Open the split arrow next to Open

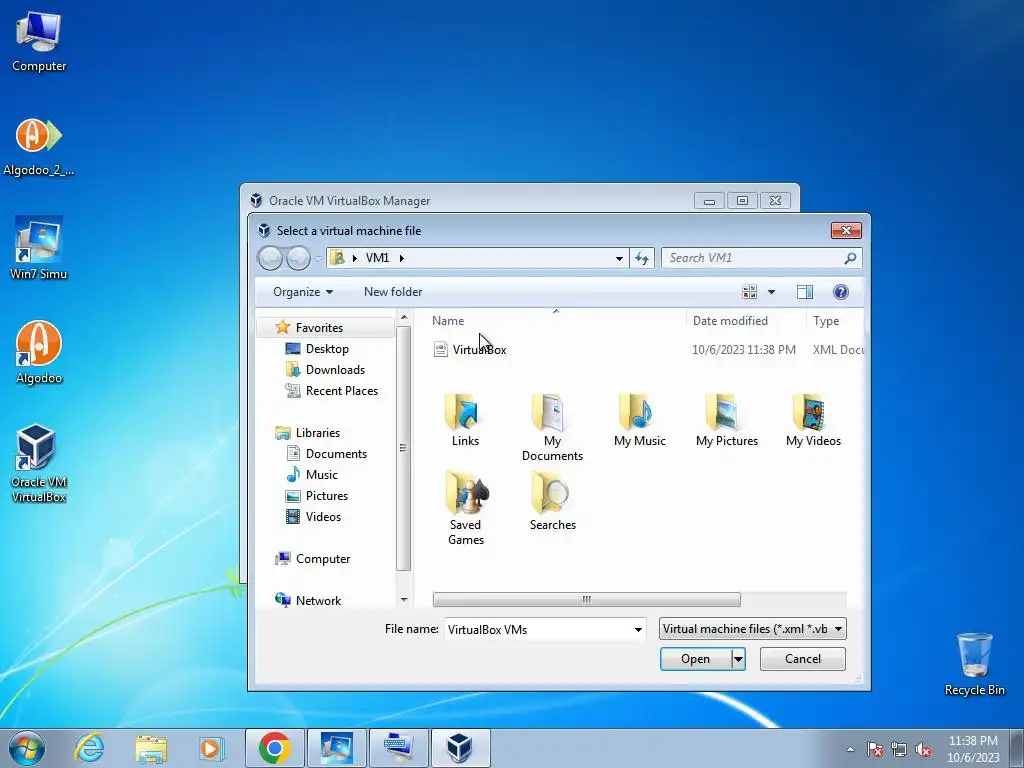[x=738, y=659]
